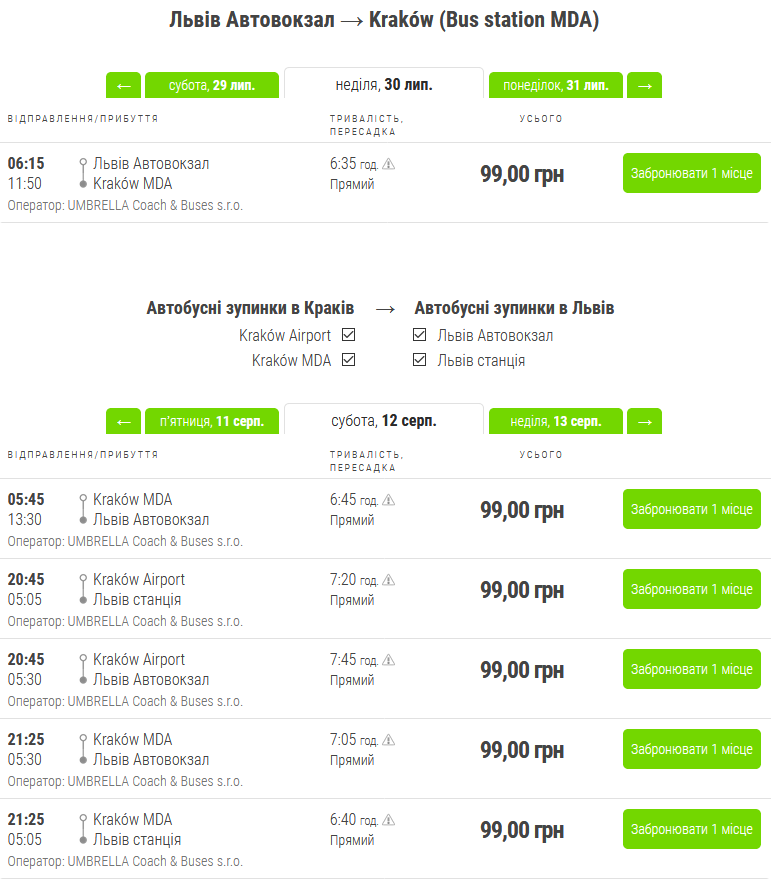Screen dimensions: 779x883
Task: Click warning icon beside 6:45 год. duration
Action: coord(389,500)
